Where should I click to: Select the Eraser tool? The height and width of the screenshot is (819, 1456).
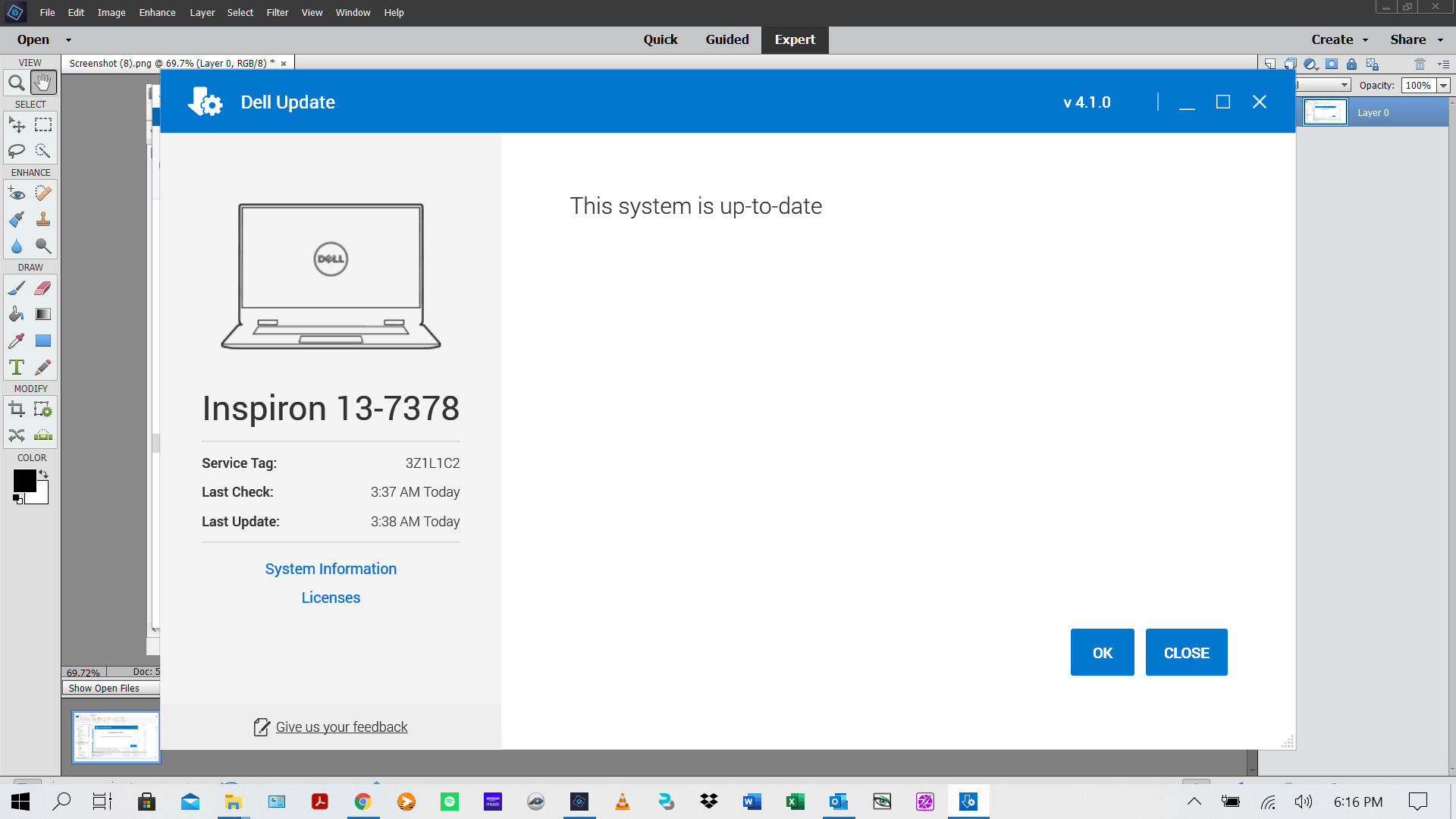click(43, 288)
